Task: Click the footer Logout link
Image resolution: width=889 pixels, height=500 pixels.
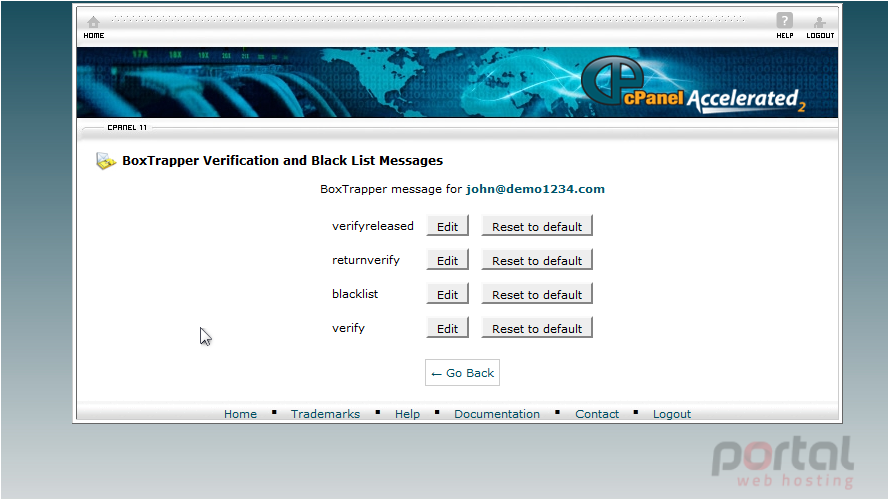Action: 672,414
